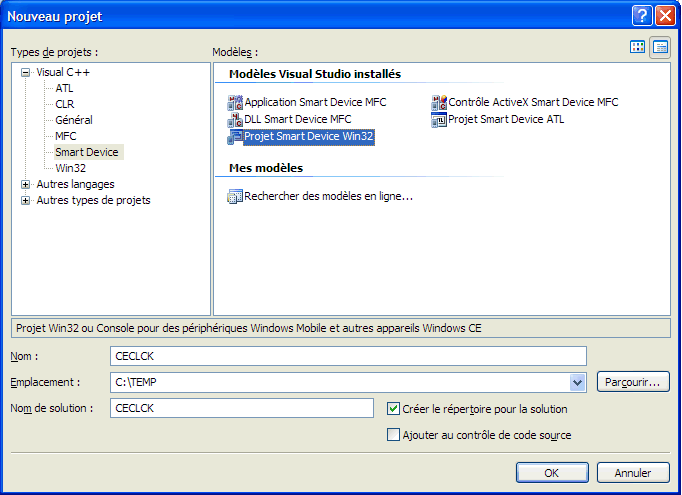Select the Contrôle ActiveX Smart Device MFC icon
Viewport: 682px width, 495px height.
tap(439, 103)
